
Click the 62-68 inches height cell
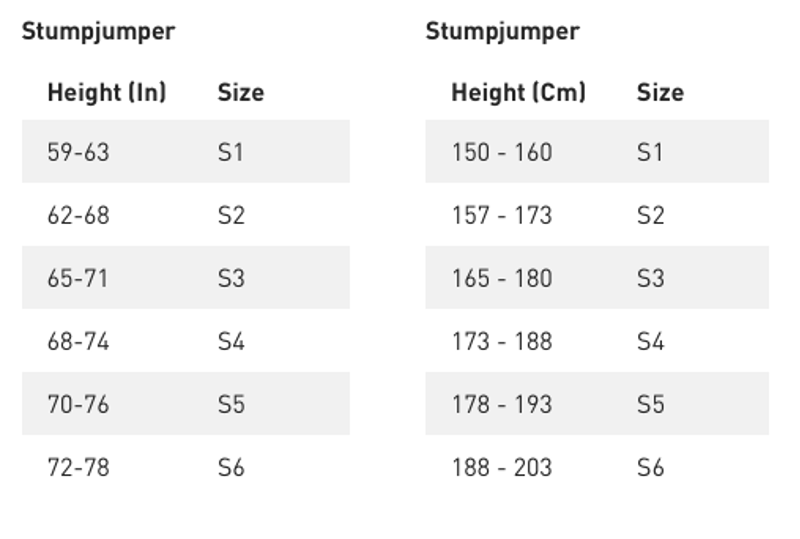tap(78, 215)
